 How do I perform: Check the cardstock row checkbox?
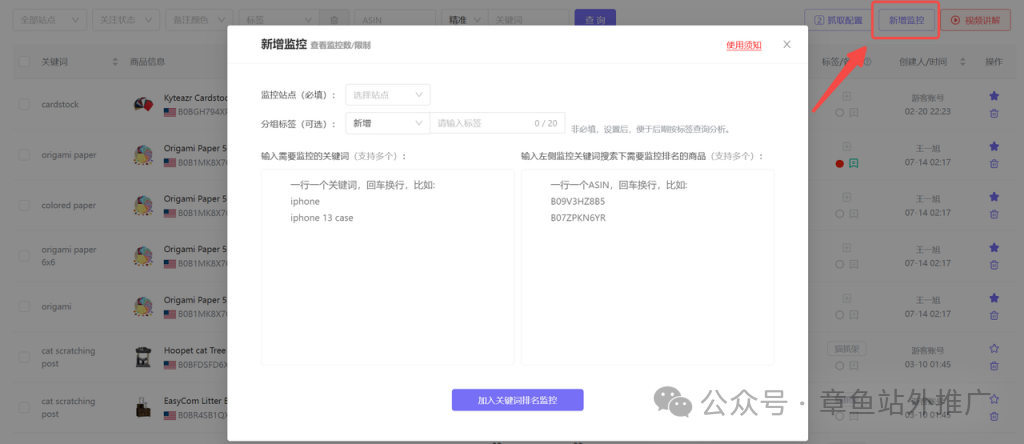(23, 104)
